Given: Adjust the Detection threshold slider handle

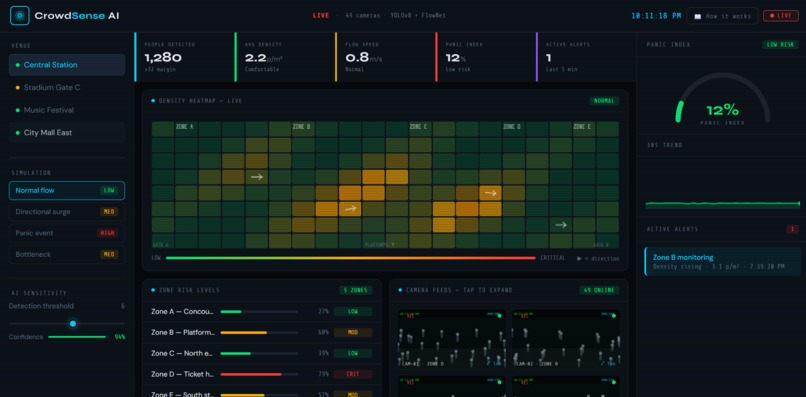Looking at the screenshot, I should pos(72,323).
